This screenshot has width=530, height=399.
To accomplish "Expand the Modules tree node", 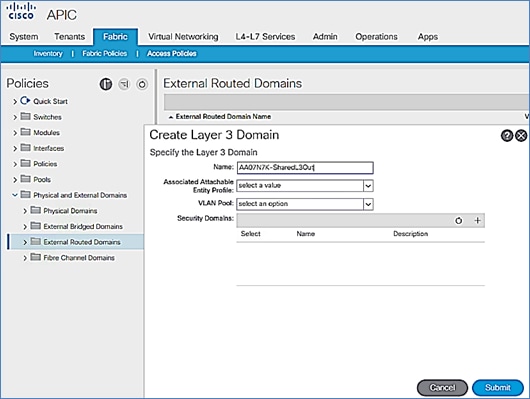I will (x=15, y=133).
